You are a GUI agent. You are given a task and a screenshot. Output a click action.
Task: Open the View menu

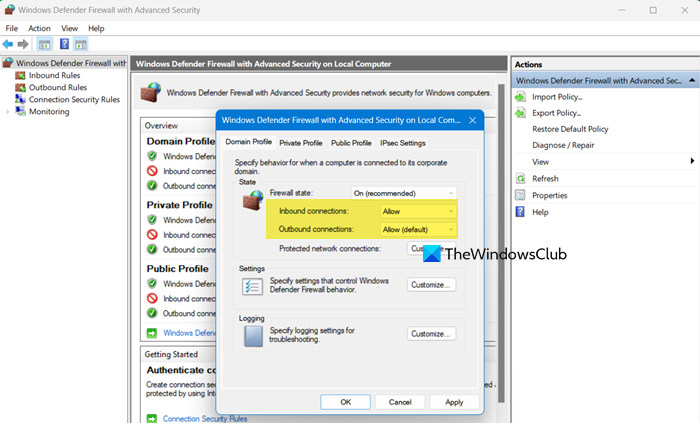[69, 28]
